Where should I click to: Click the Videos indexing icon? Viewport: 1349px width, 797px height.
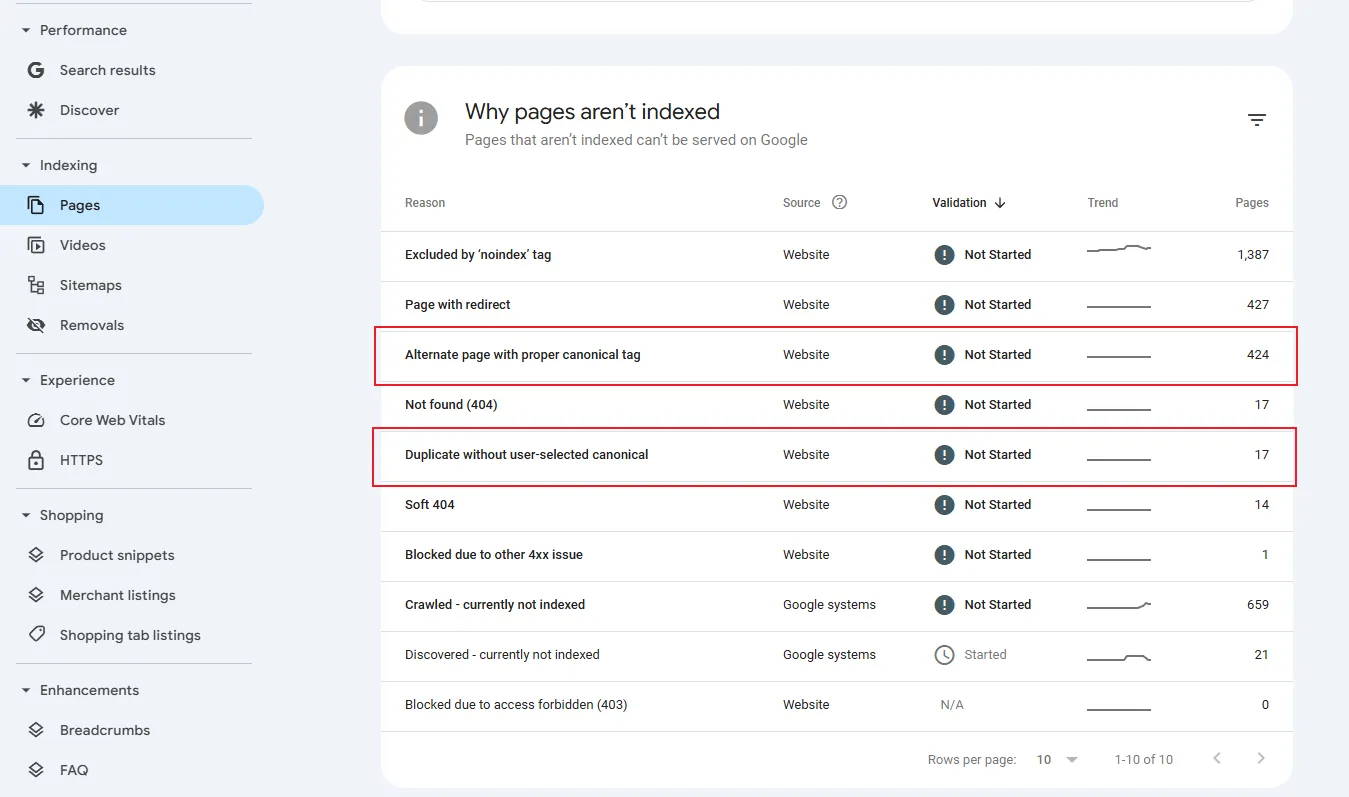34,245
